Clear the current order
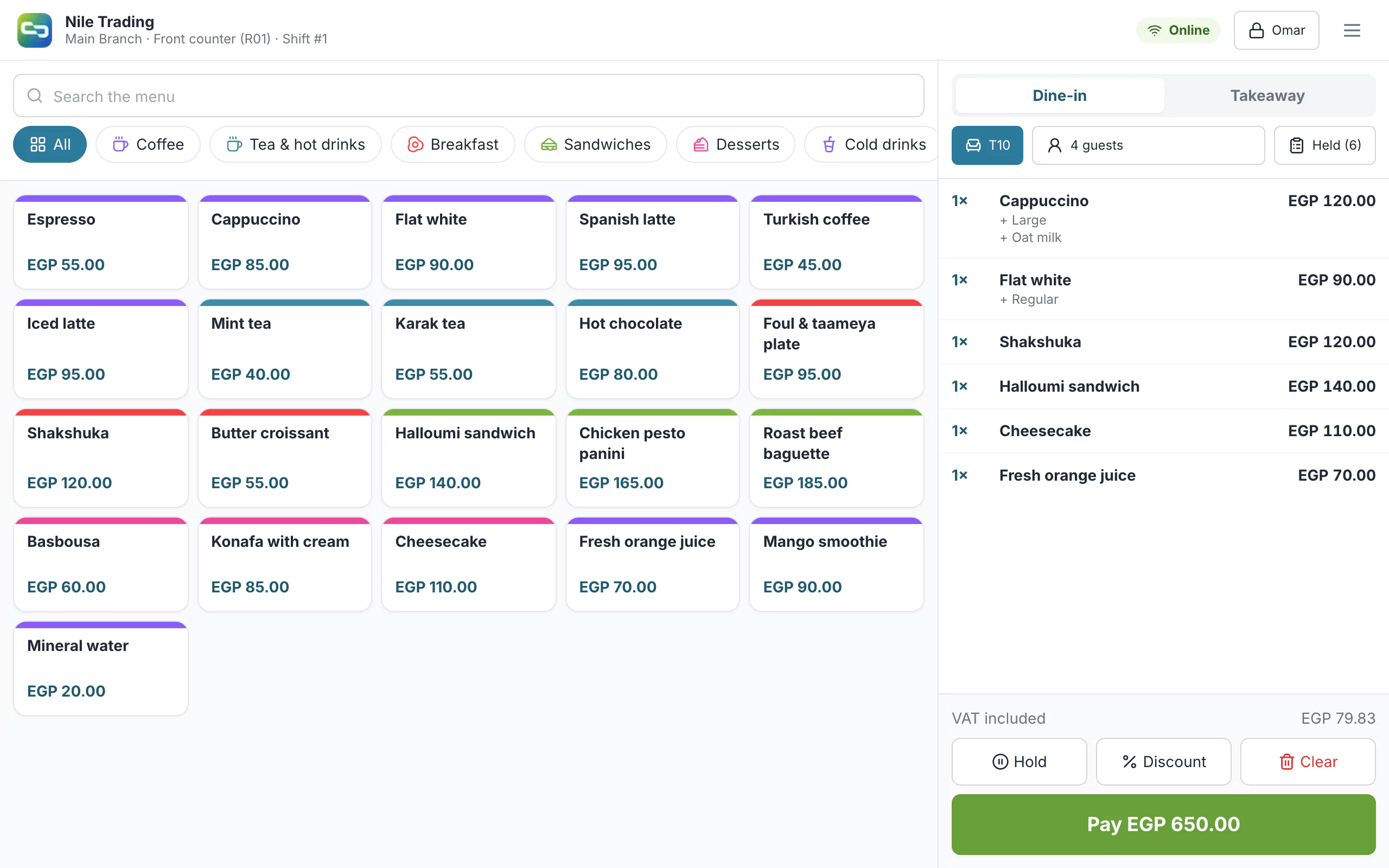Viewport: 1389px width, 868px height. coord(1308,761)
